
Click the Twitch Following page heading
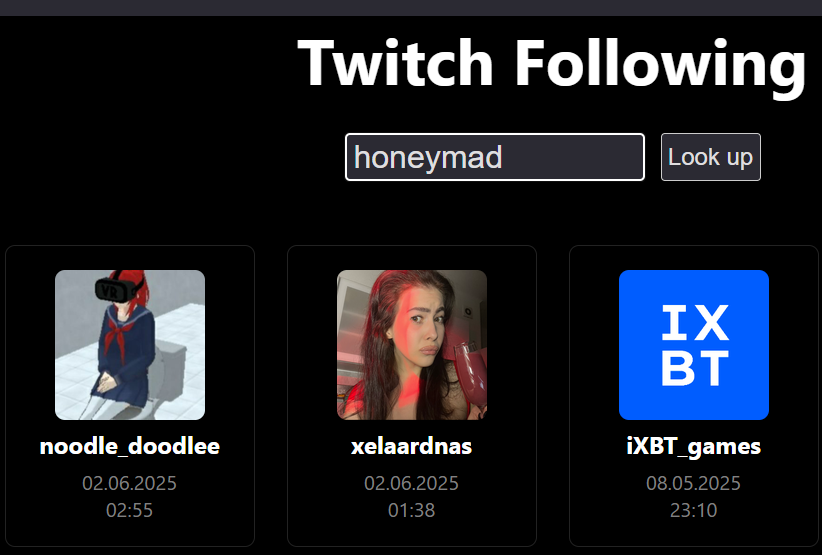[552, 65]
